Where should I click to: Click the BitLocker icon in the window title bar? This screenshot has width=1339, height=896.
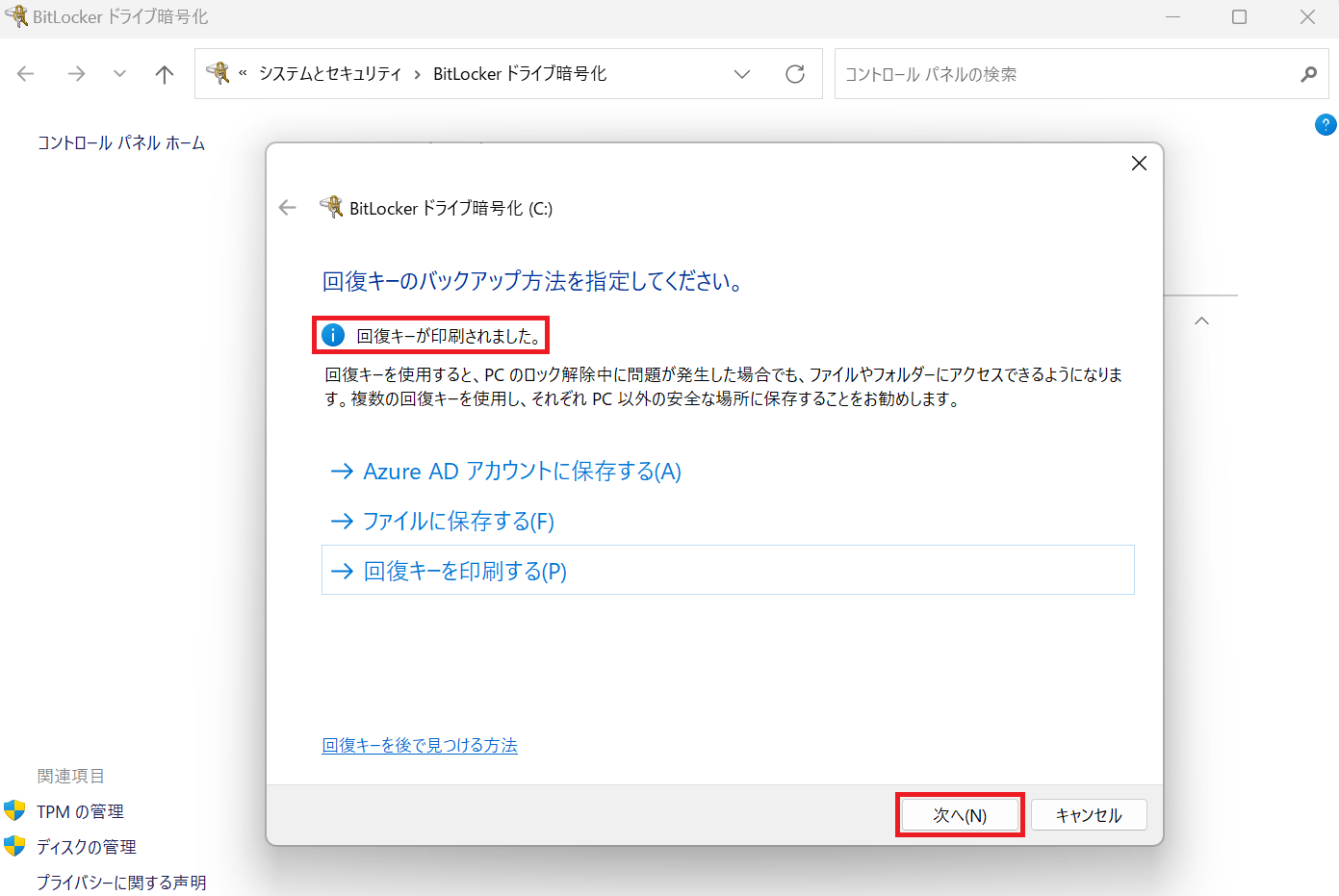click(x=16, y=15)
